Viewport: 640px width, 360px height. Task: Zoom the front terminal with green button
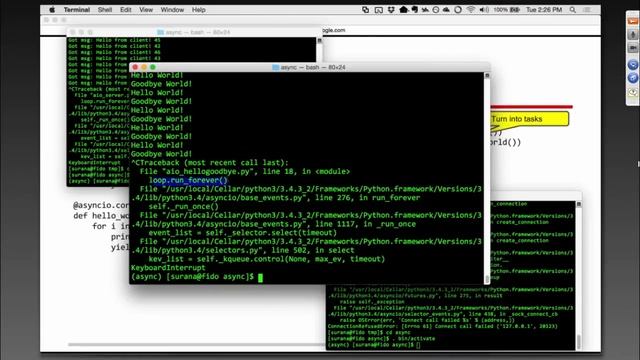[153, 67]
